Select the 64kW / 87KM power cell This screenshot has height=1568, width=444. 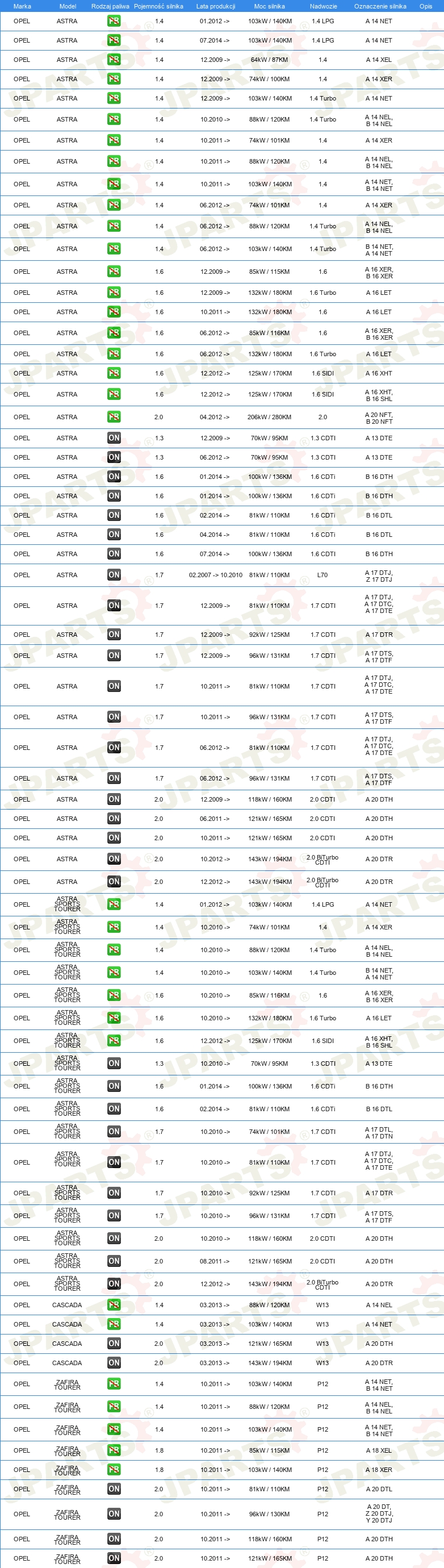tap(270, 60)
